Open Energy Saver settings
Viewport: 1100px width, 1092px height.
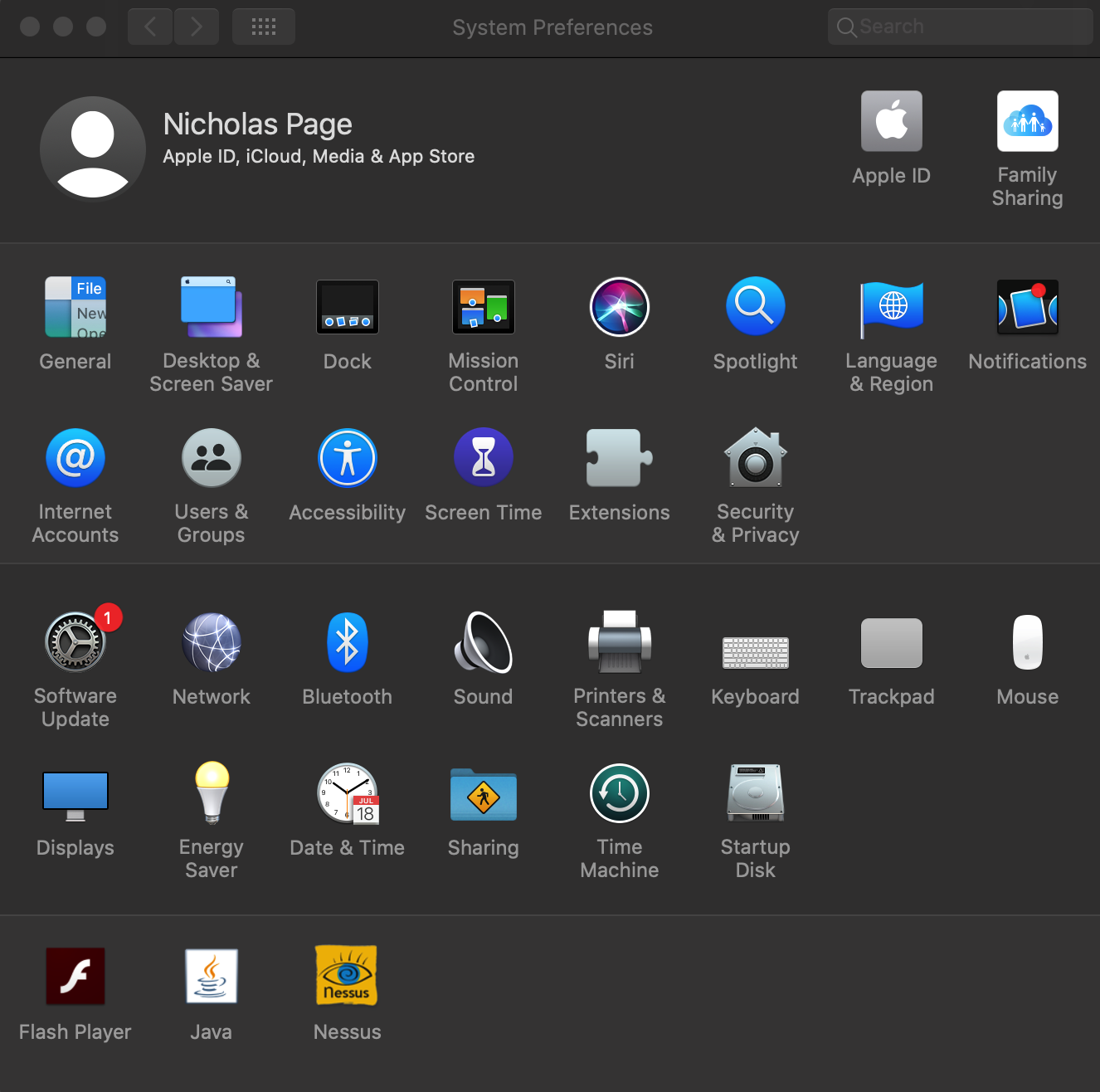tap(212, 794)
